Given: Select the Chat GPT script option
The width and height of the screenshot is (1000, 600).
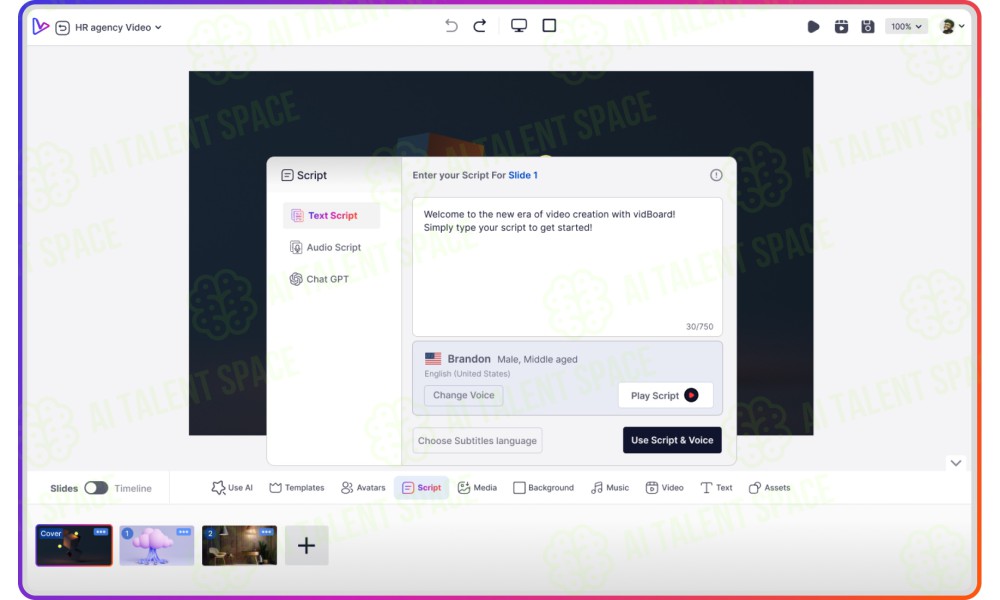Looking at the screenshot, I should pyautogui.click(x=320, y=279).
